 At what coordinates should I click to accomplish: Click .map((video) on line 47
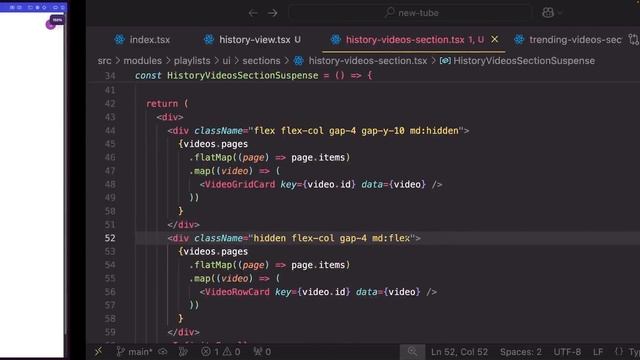point(221,171)
